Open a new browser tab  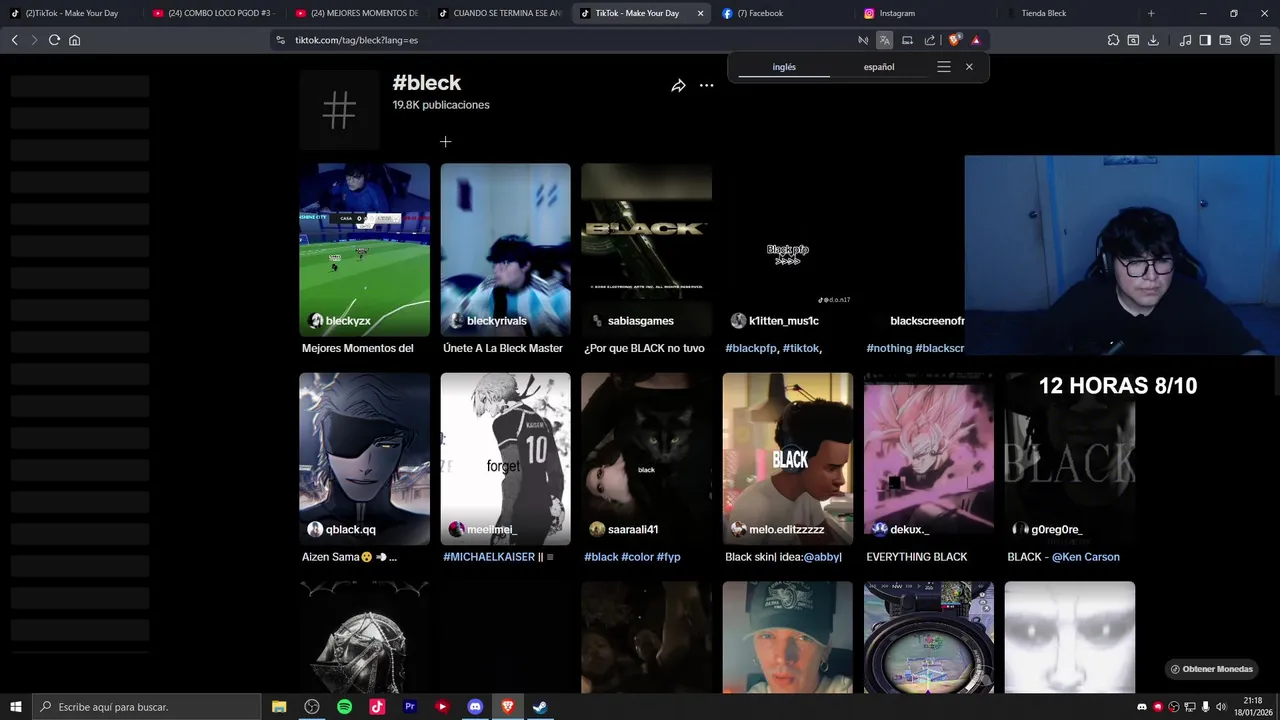pos(1151,13)
